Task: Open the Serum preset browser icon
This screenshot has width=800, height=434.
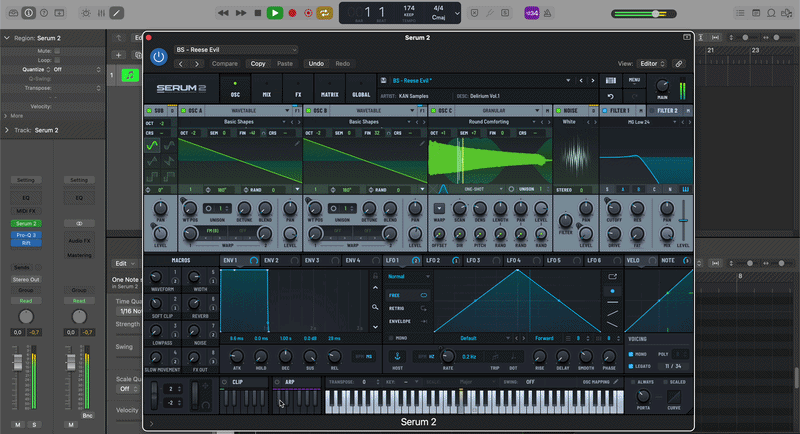Action: [610, 81]
